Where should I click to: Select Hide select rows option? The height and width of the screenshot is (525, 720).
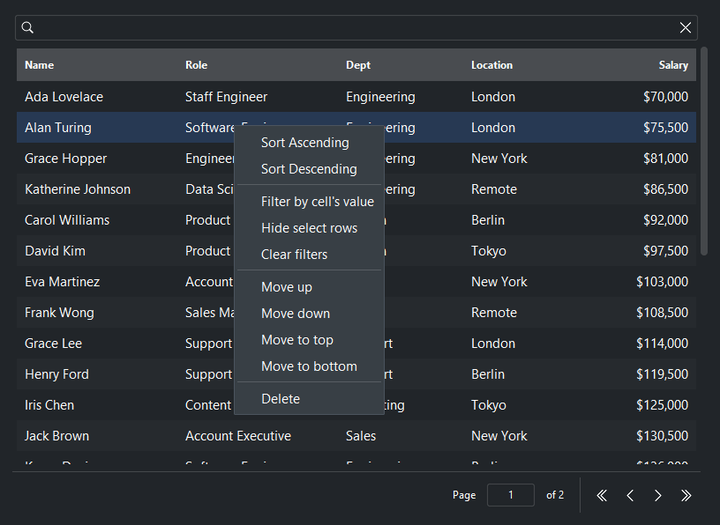point(309,228)
